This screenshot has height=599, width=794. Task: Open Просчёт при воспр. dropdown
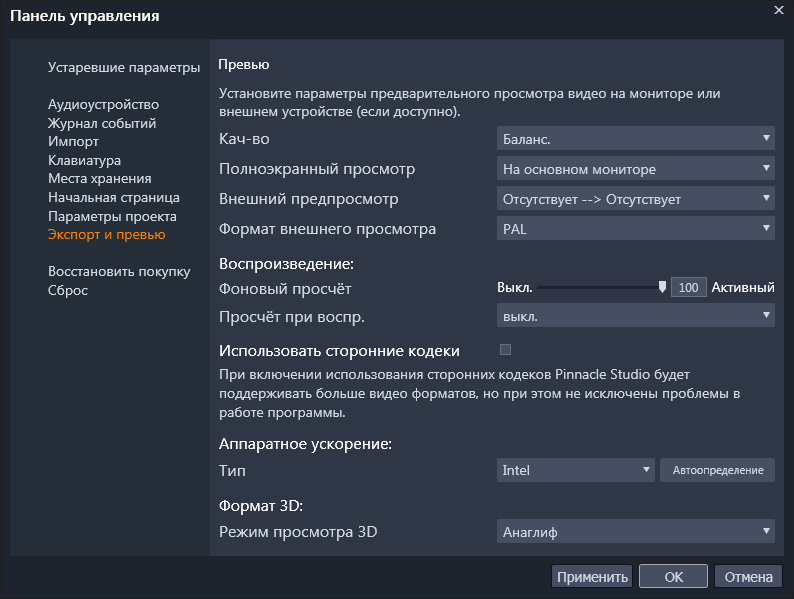(x=635, y=316)
